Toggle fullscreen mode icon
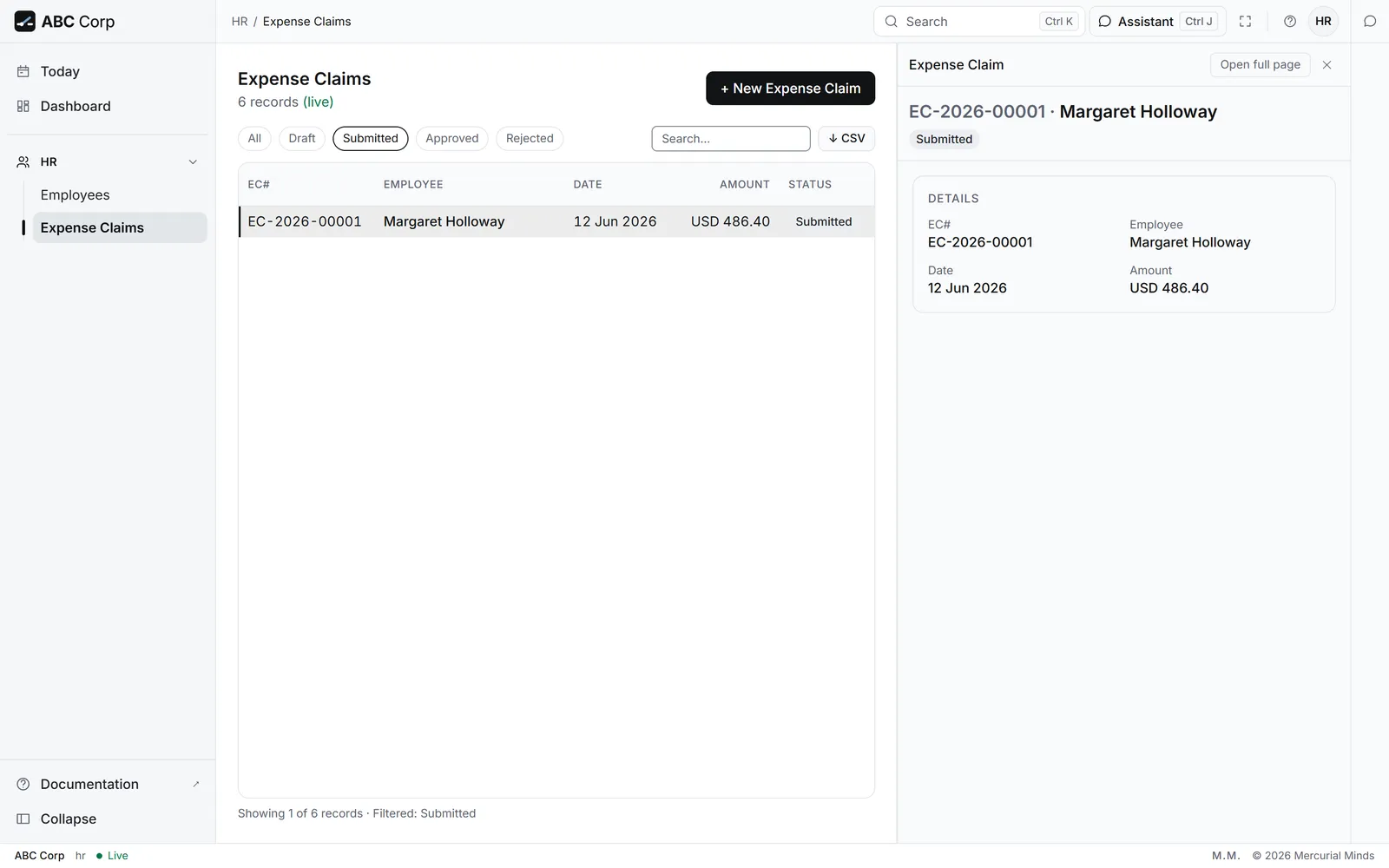The image size is (1389, 868). click(1245, 22)
